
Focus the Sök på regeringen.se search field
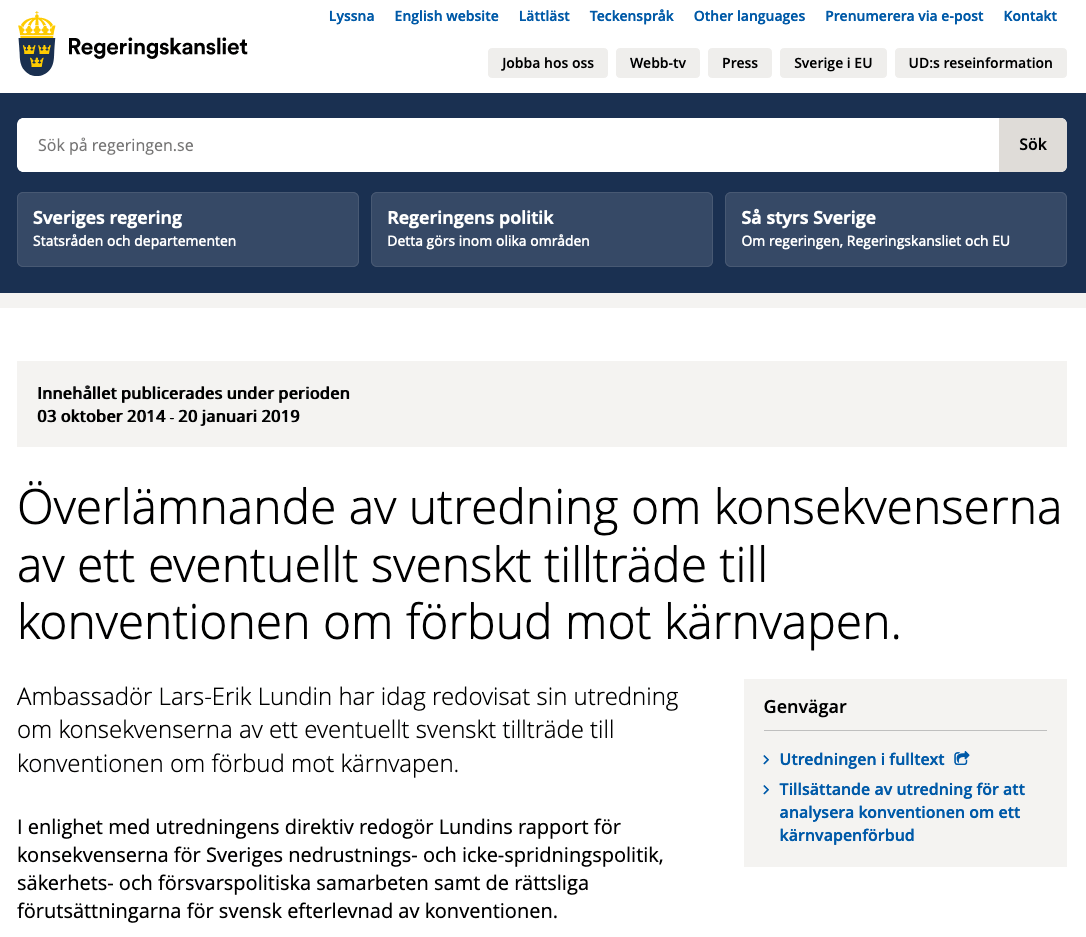[507, 145]
